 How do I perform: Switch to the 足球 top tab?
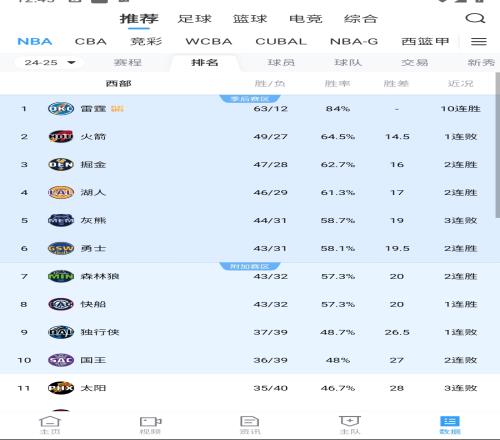click(195, 19)
